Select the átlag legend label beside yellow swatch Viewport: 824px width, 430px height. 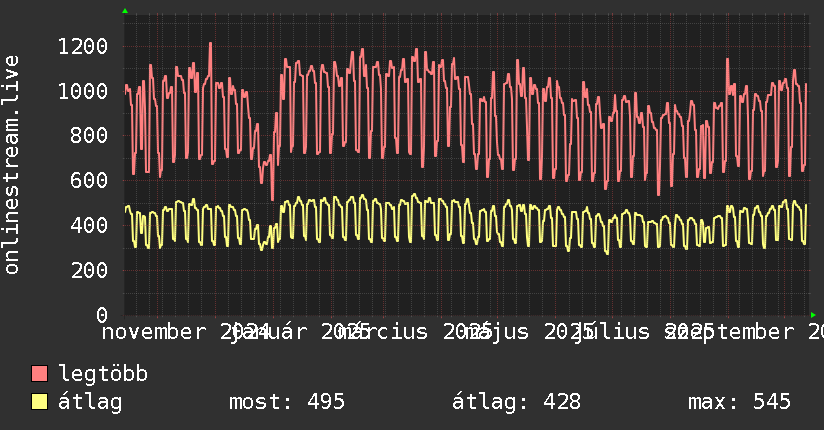pyautogui.click(x=90, y=402)
